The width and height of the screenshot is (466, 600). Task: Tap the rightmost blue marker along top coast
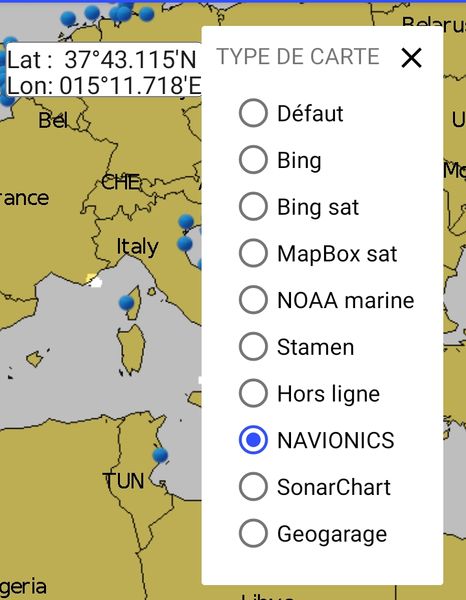pyautogui.click(x=147, y=14)
